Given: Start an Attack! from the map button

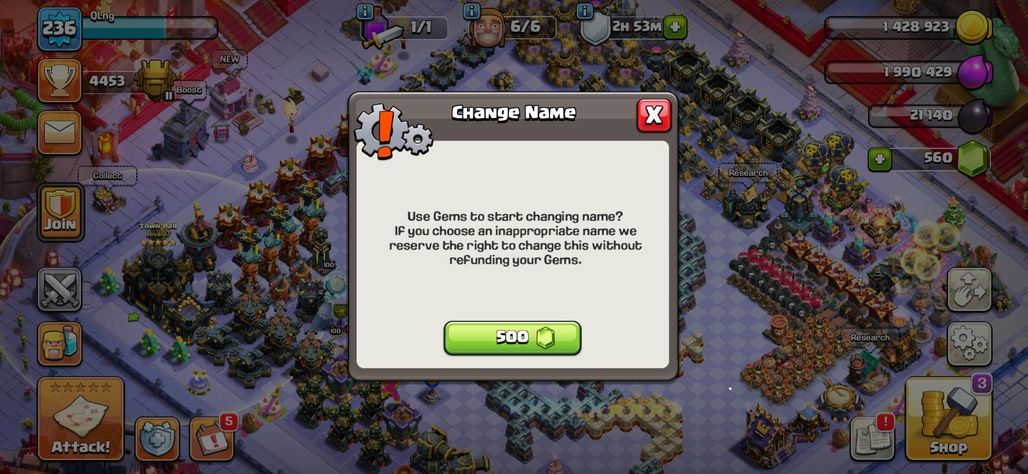Looking at the screenshot, I should pyautogui.click(x=81, y=418).
